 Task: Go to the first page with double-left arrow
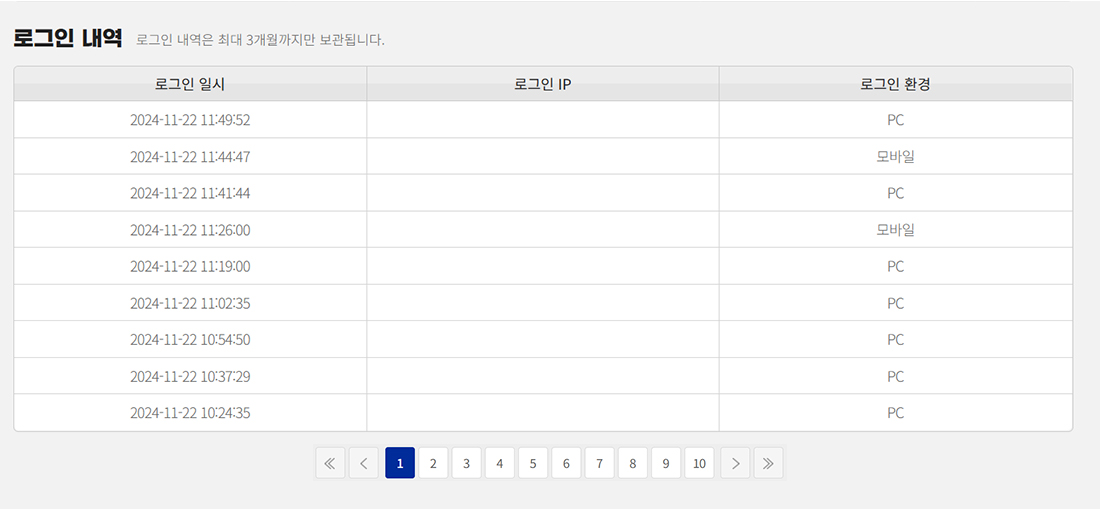point(330,463)
